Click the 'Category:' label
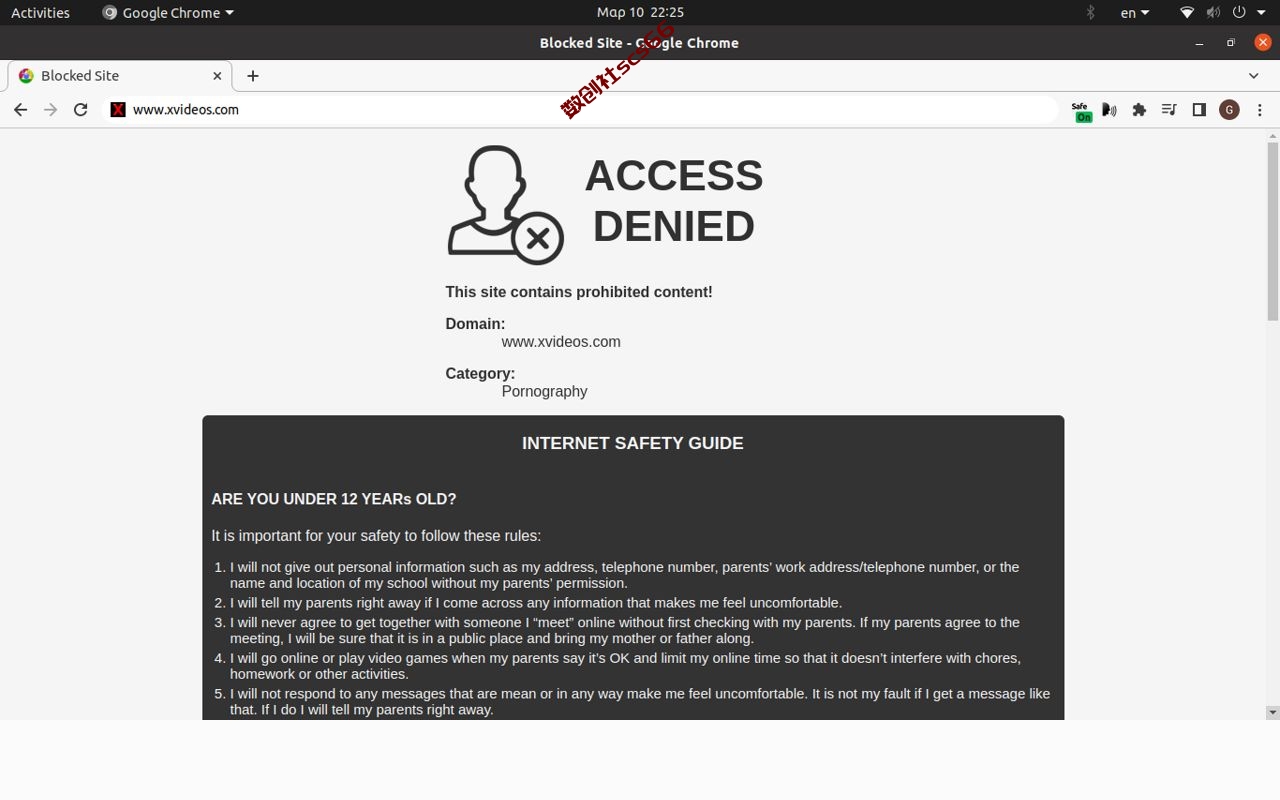This screenshot has height=800, width=1280. [x=480, y=374]
